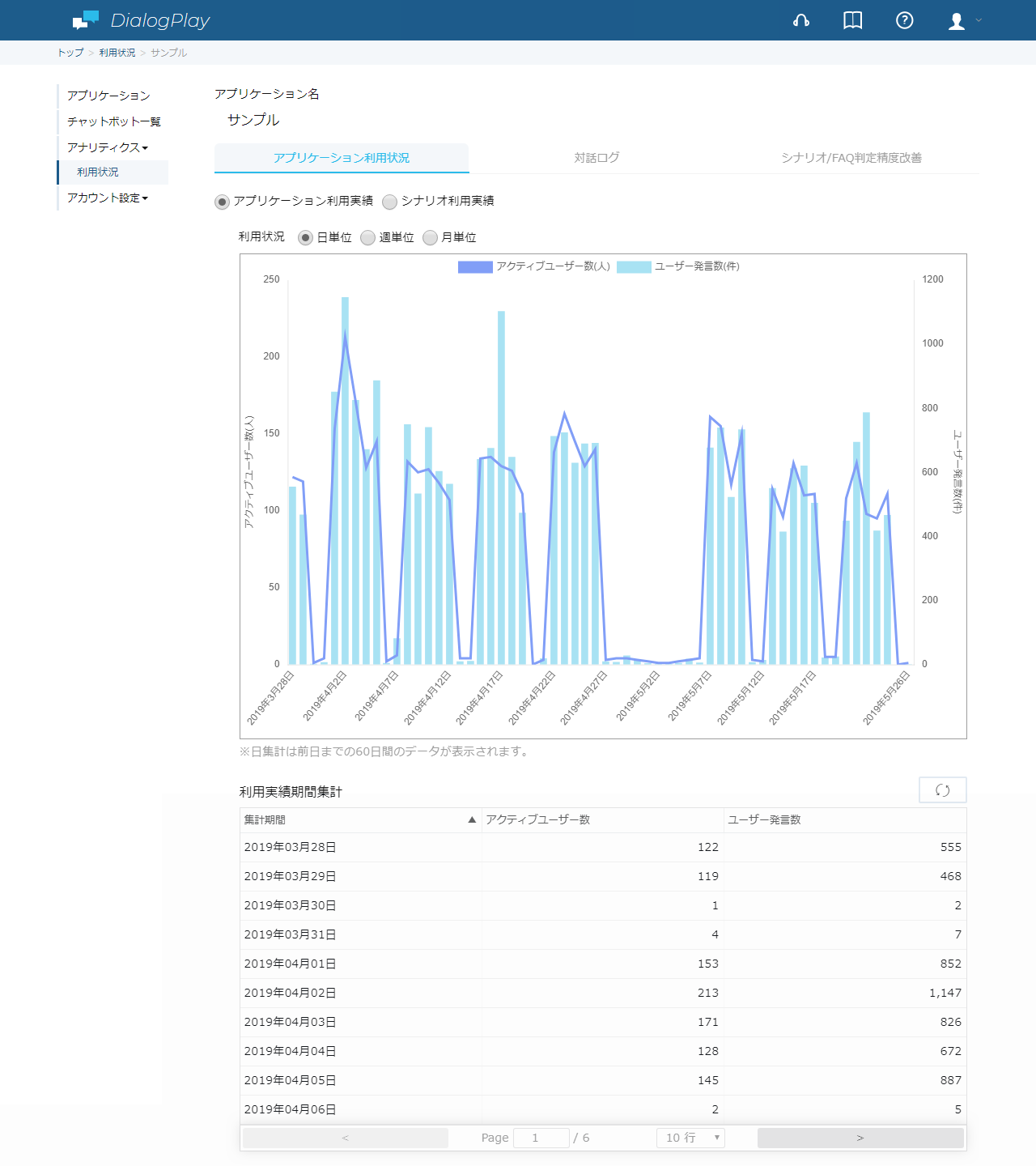Go to 利用状況 breadcrumb link
The height and width of the screenshot is (1166, 1036).
tap(117, 53)
